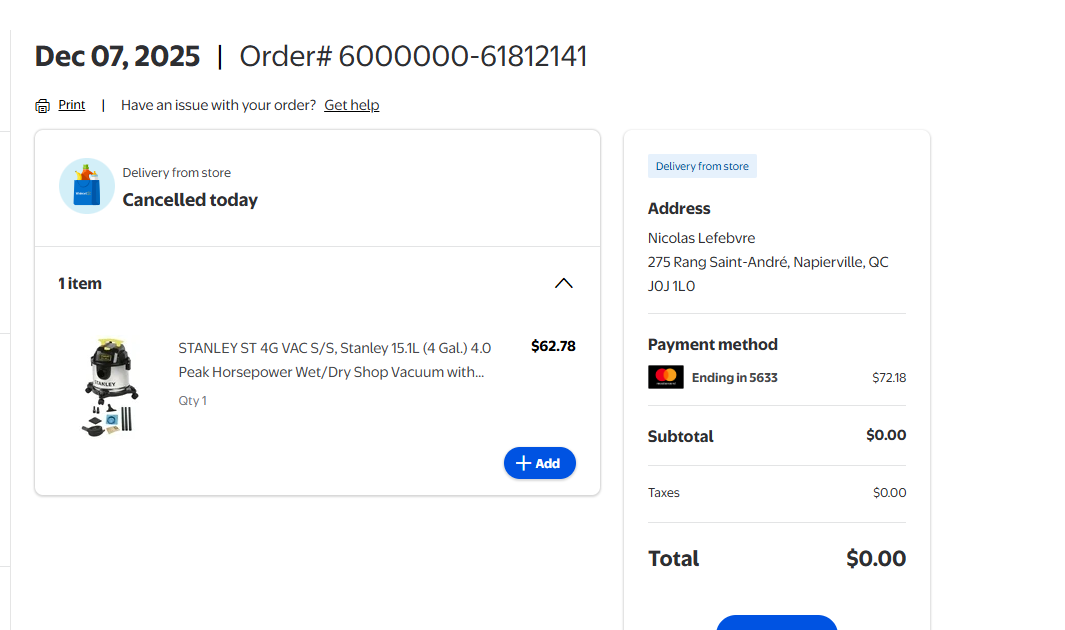Click the card Ending in 5633 text

point(734,377)
